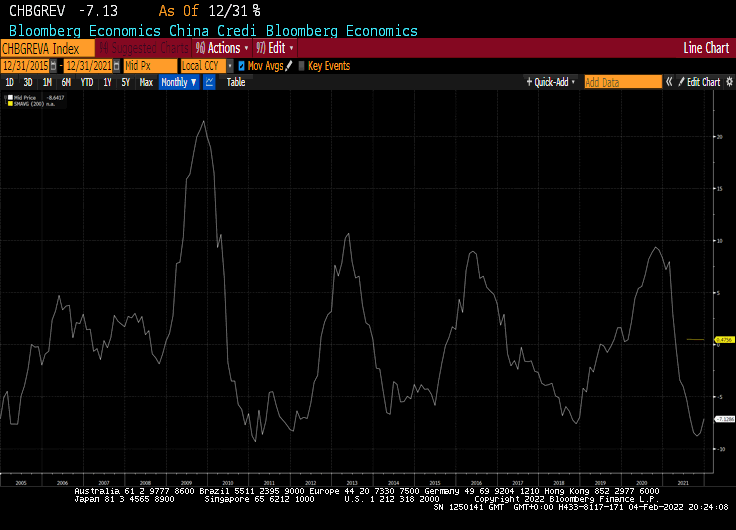Click the yellow SMAVG legend swatch
736x530 pixels.
(x=11, y=103)
